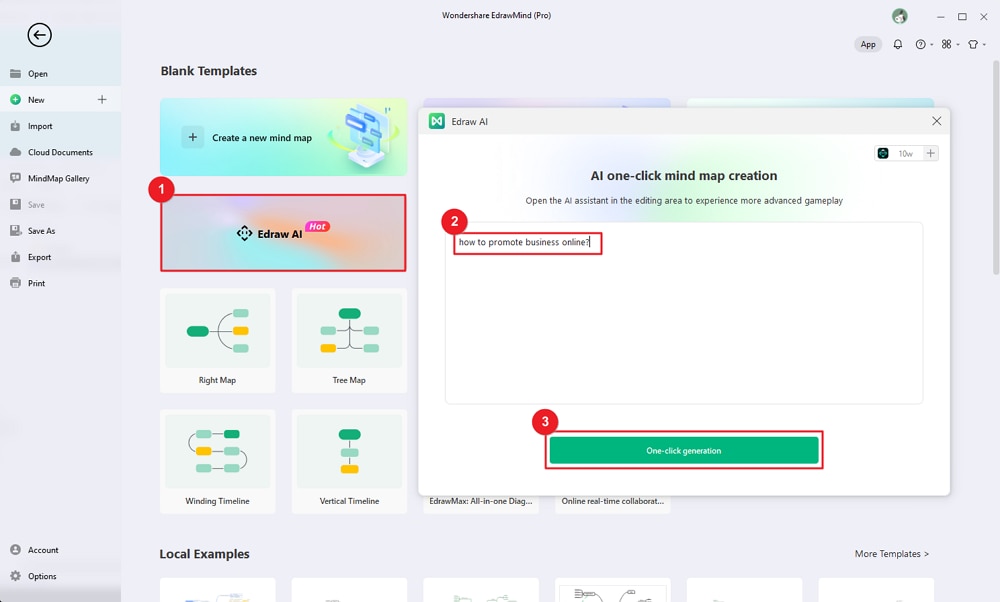Click the App button in top bar

pyautogui.click(x=868, y=45)
